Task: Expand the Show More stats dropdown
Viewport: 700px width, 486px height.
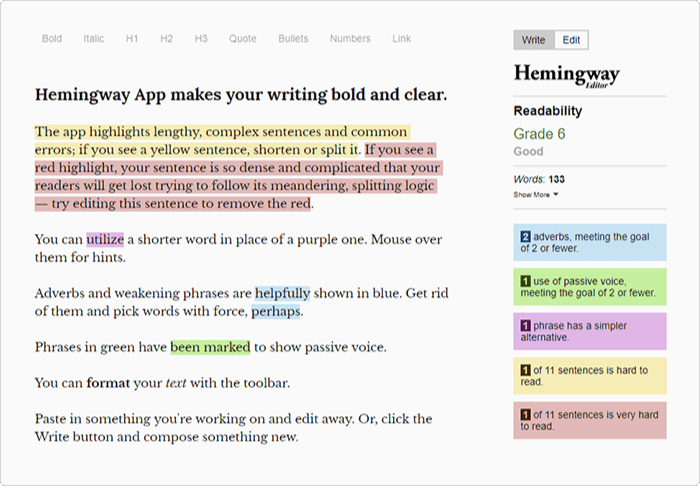Action: click(x=536, y=195)
